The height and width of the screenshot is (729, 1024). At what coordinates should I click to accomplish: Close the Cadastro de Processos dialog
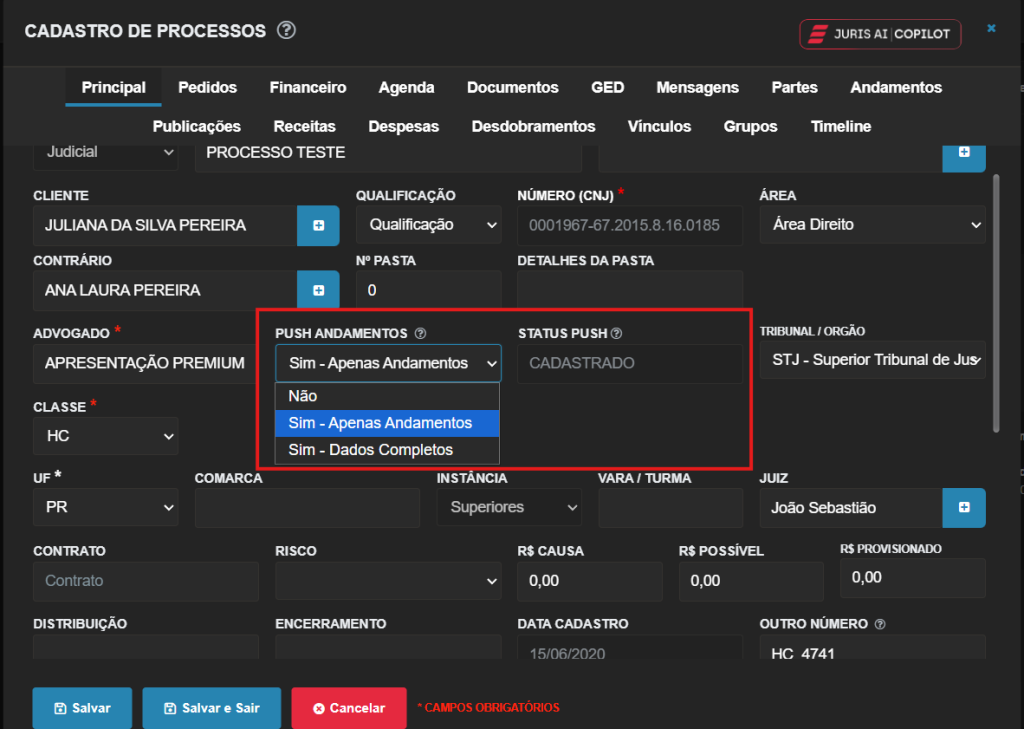click(991, 28)
